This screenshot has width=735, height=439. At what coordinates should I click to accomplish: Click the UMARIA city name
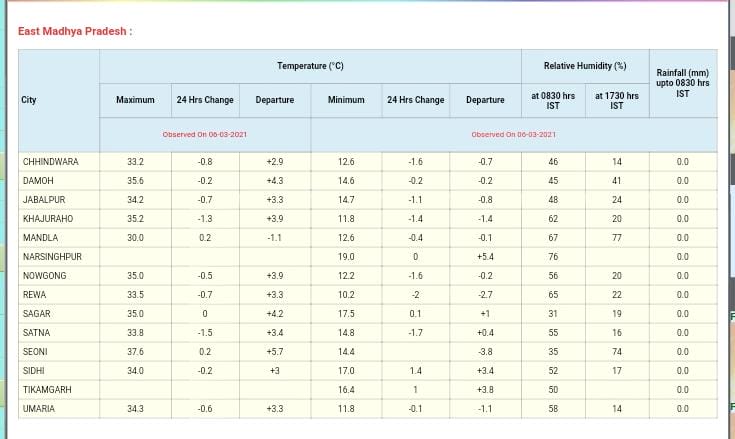pos(39,409)
